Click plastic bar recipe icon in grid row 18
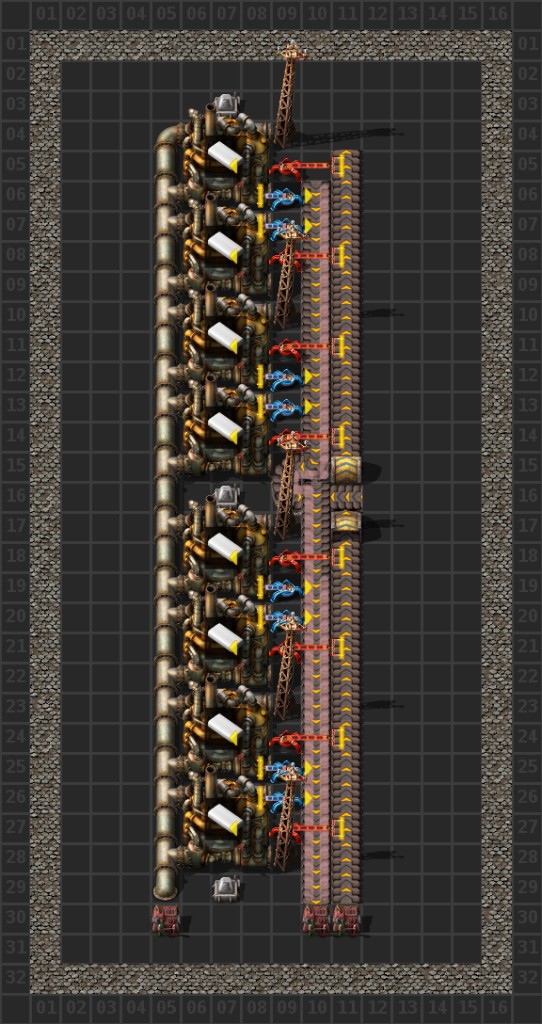 [x=225, y=549]
